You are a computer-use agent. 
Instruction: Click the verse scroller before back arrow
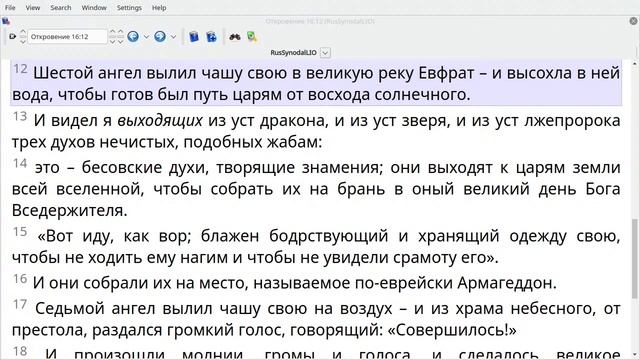tap(120, 36)
